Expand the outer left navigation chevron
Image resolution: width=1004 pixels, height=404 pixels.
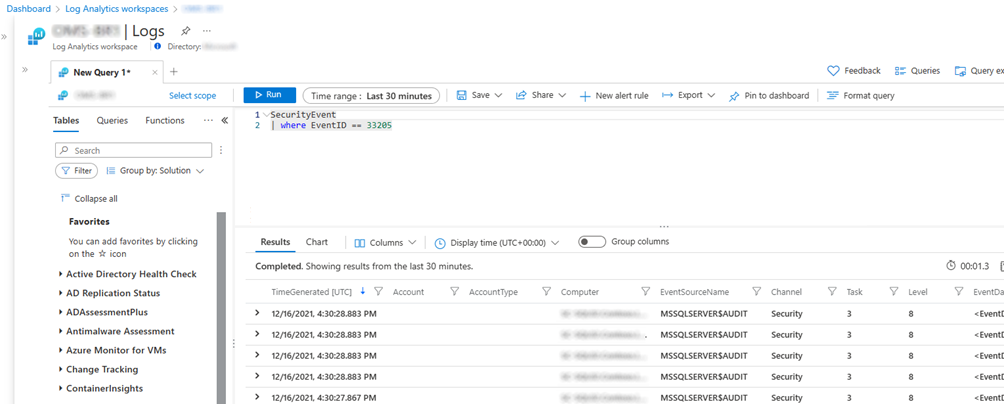(4, 36)
